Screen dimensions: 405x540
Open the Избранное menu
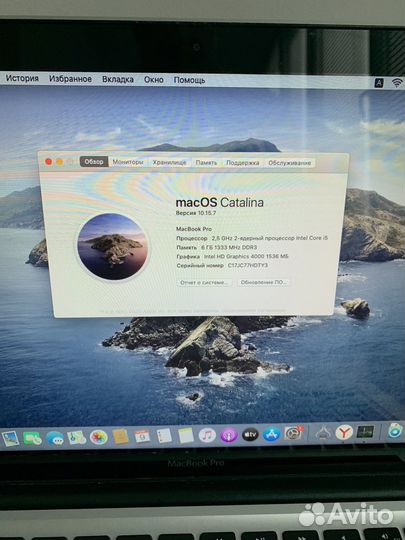pos(70,79)
